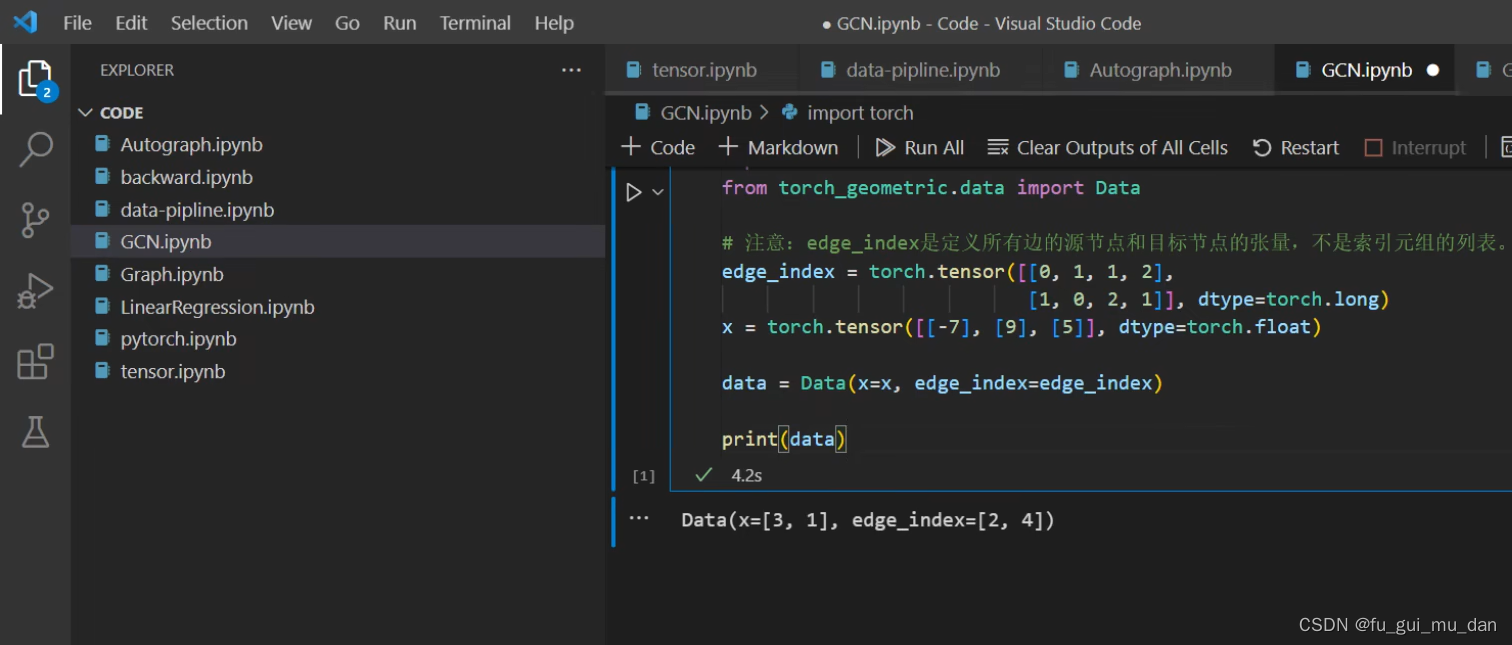Clear Outputs of All Cells
This screenshot has width=1512, height=645.
point(1107,148)
